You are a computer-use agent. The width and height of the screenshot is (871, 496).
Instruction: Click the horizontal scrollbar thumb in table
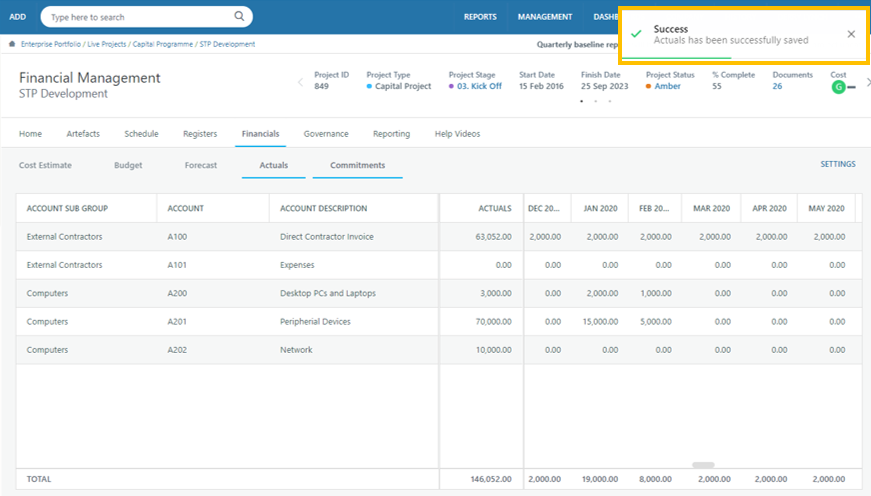(703, 465)
